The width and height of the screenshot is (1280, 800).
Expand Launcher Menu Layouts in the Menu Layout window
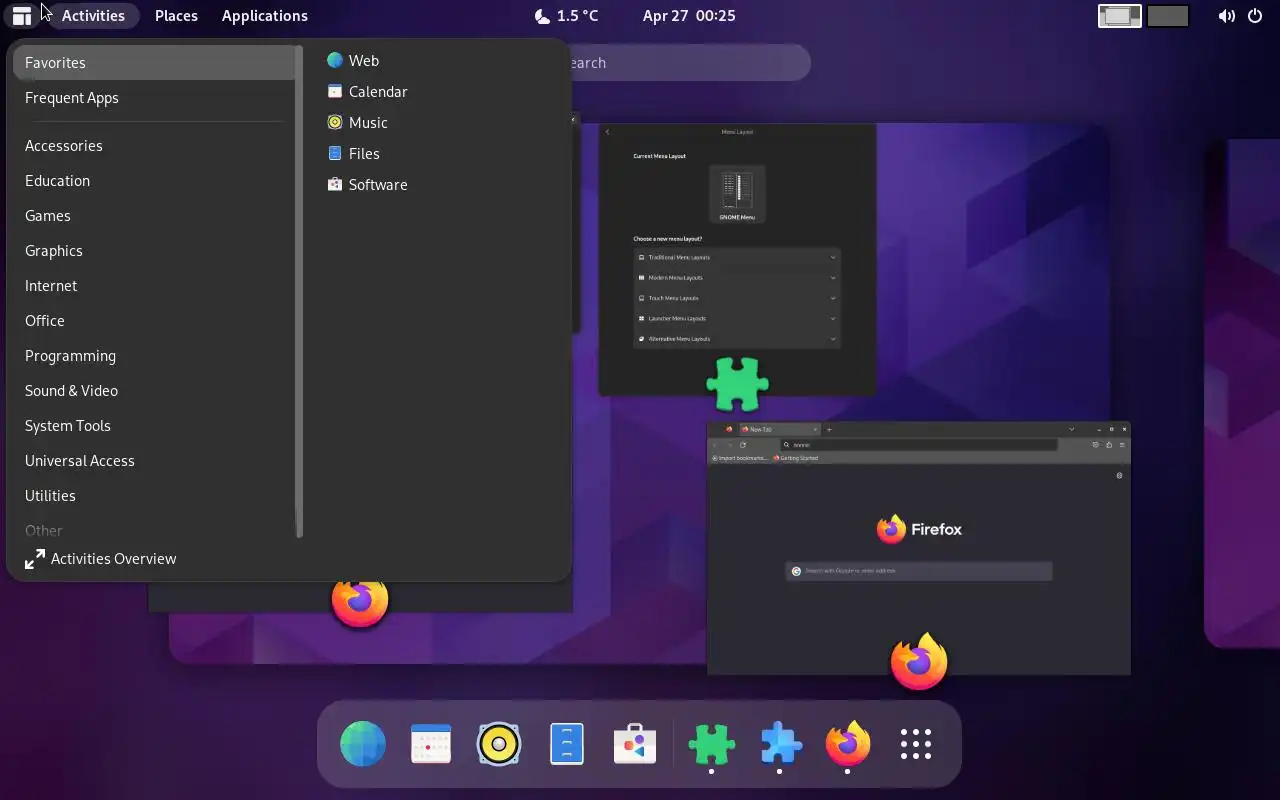click(737, 318)
